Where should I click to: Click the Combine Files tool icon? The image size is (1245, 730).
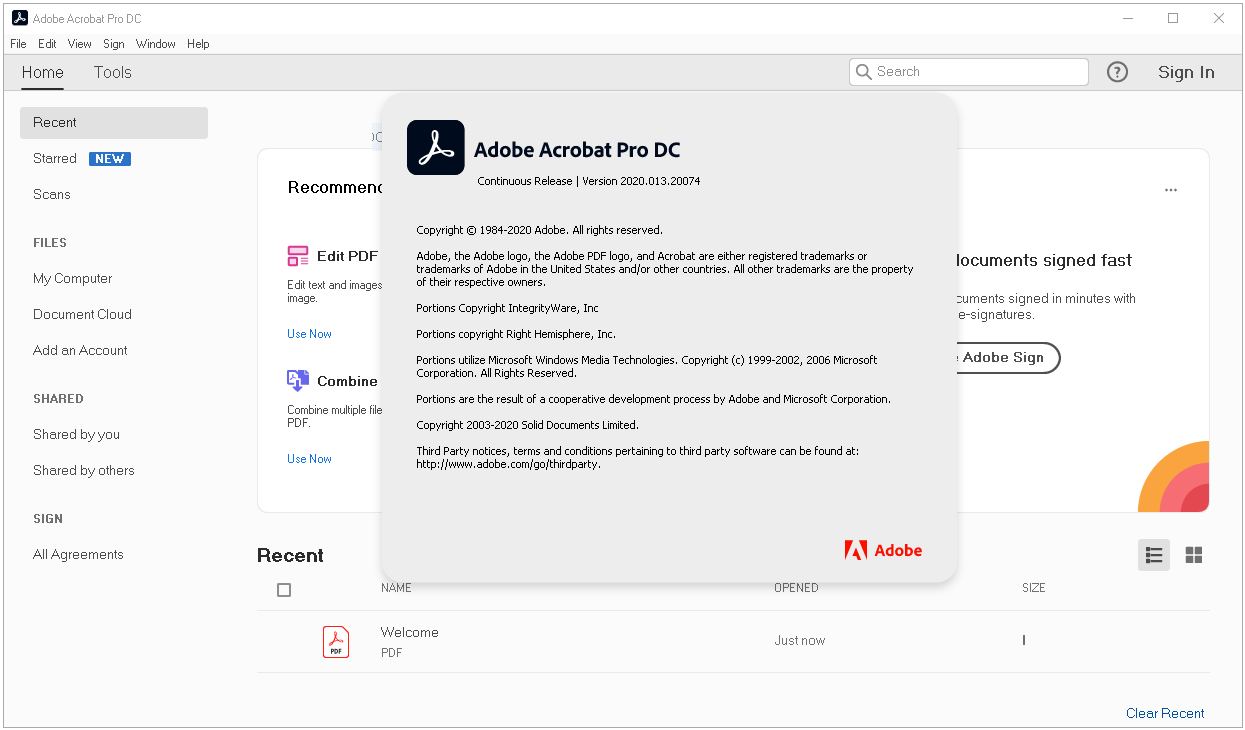click(x=298, y=381)
